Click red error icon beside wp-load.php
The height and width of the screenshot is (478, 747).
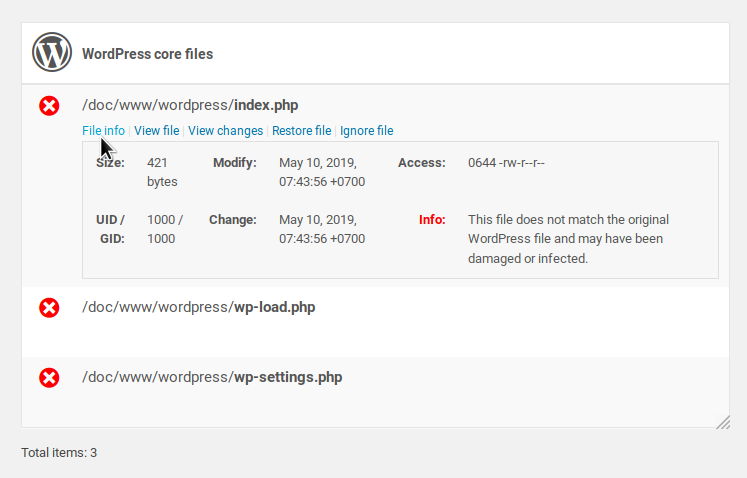click(x=49, y=308)
